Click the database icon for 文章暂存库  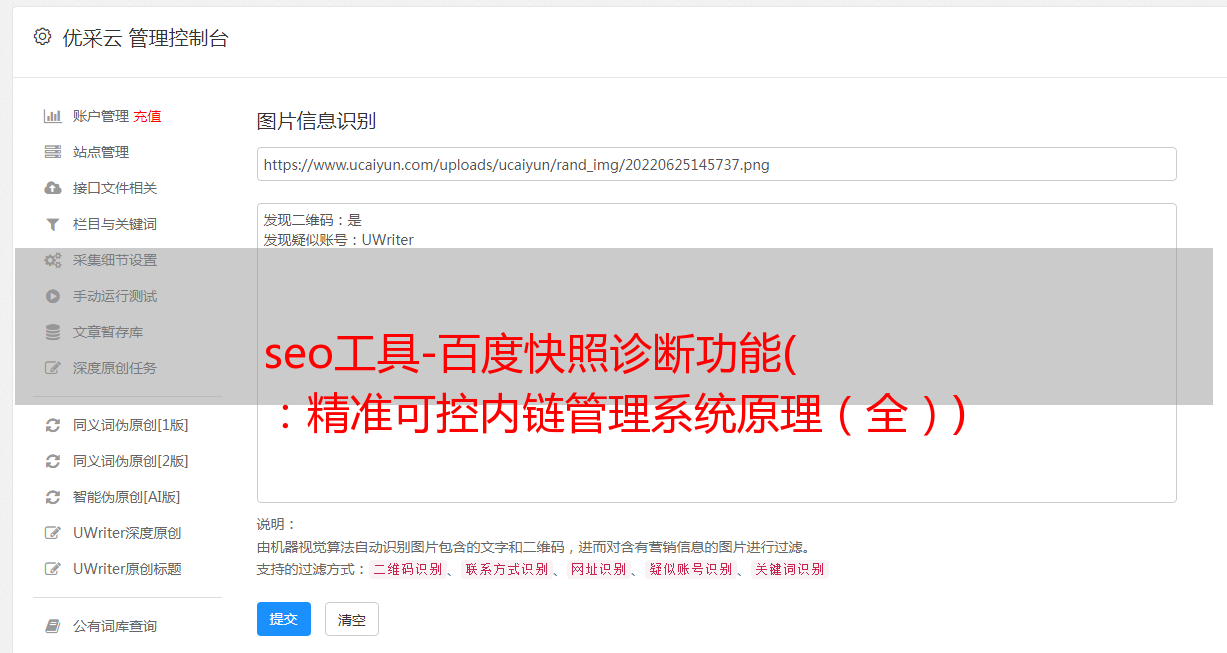[x=53, y=332]
